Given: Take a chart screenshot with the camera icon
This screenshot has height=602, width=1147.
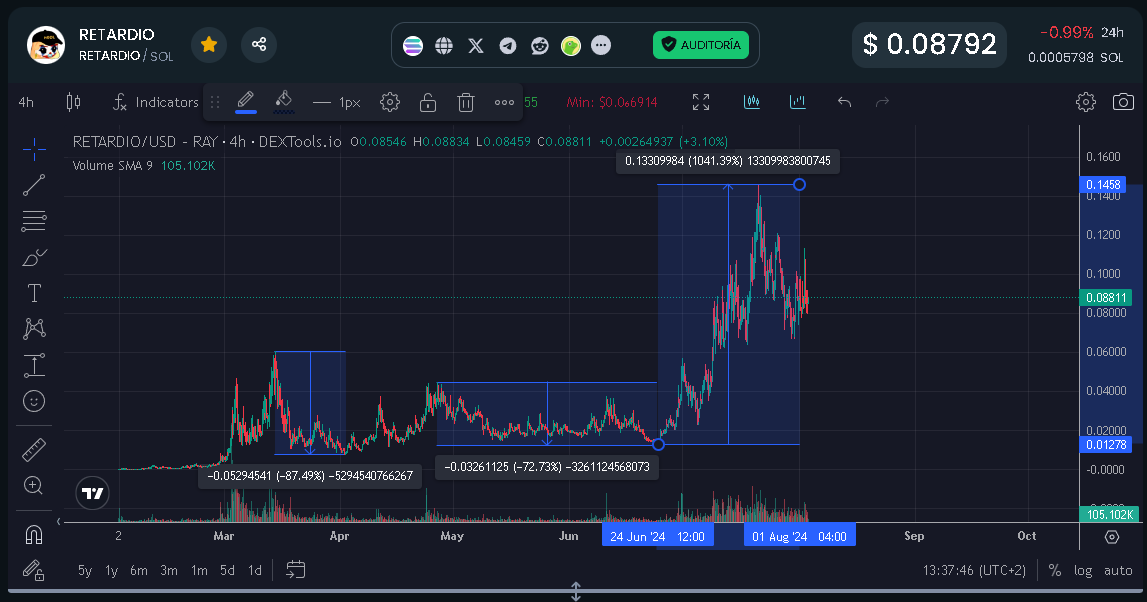Looking at the screenshot, I should click(1124, 101).
